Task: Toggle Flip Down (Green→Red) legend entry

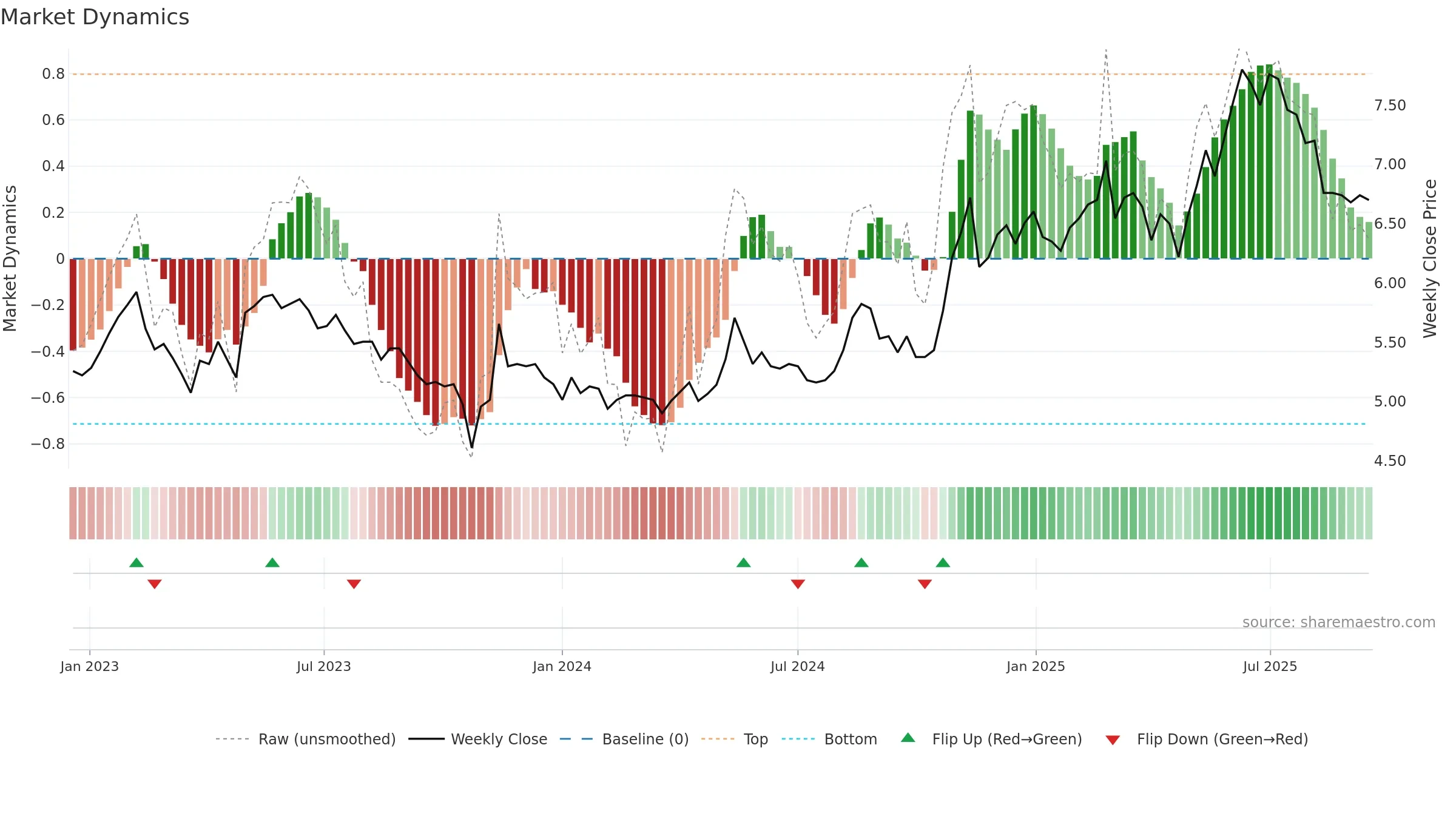Action: coord(1207,739)
